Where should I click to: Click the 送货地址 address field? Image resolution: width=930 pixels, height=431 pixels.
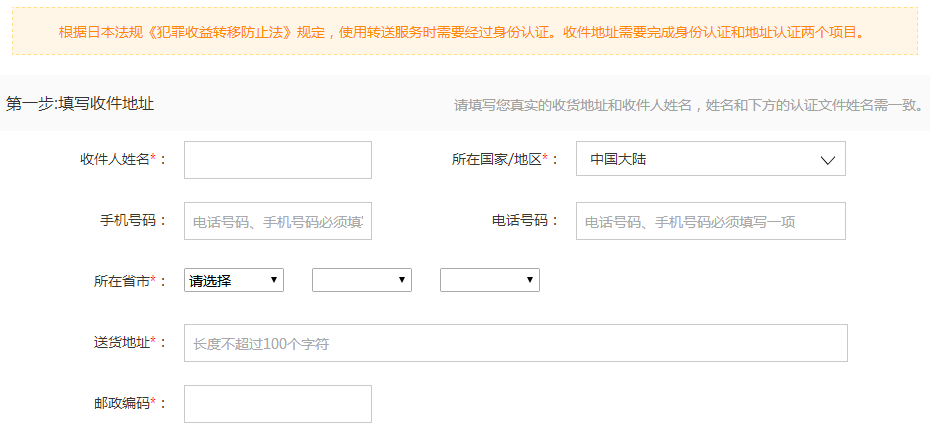(515, 343)
